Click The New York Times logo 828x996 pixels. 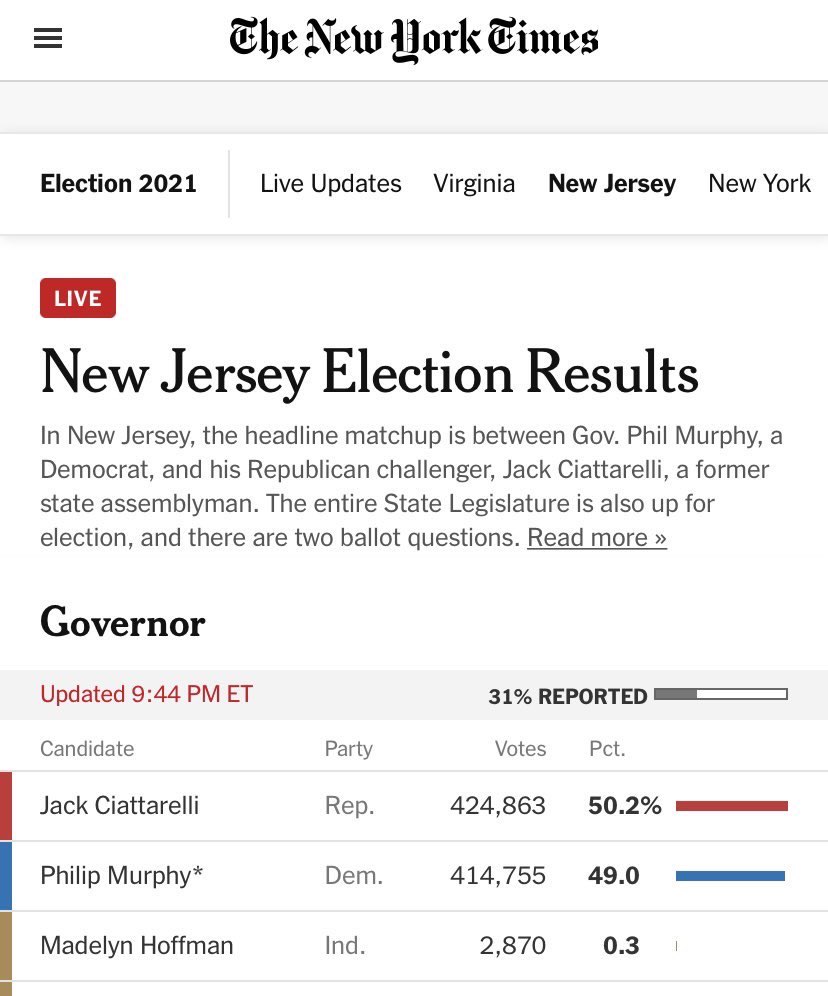[x=414, y=40]
